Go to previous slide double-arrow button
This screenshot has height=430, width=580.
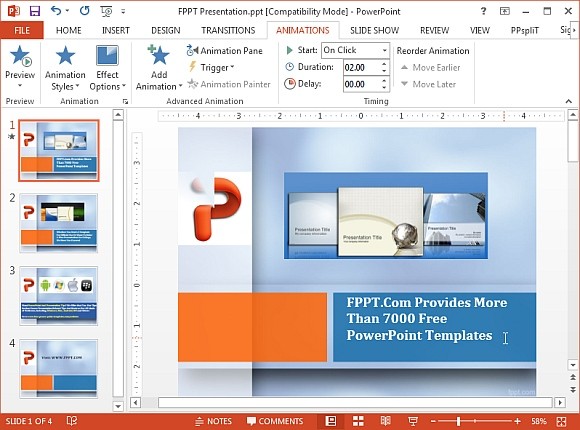click(573, 377)
